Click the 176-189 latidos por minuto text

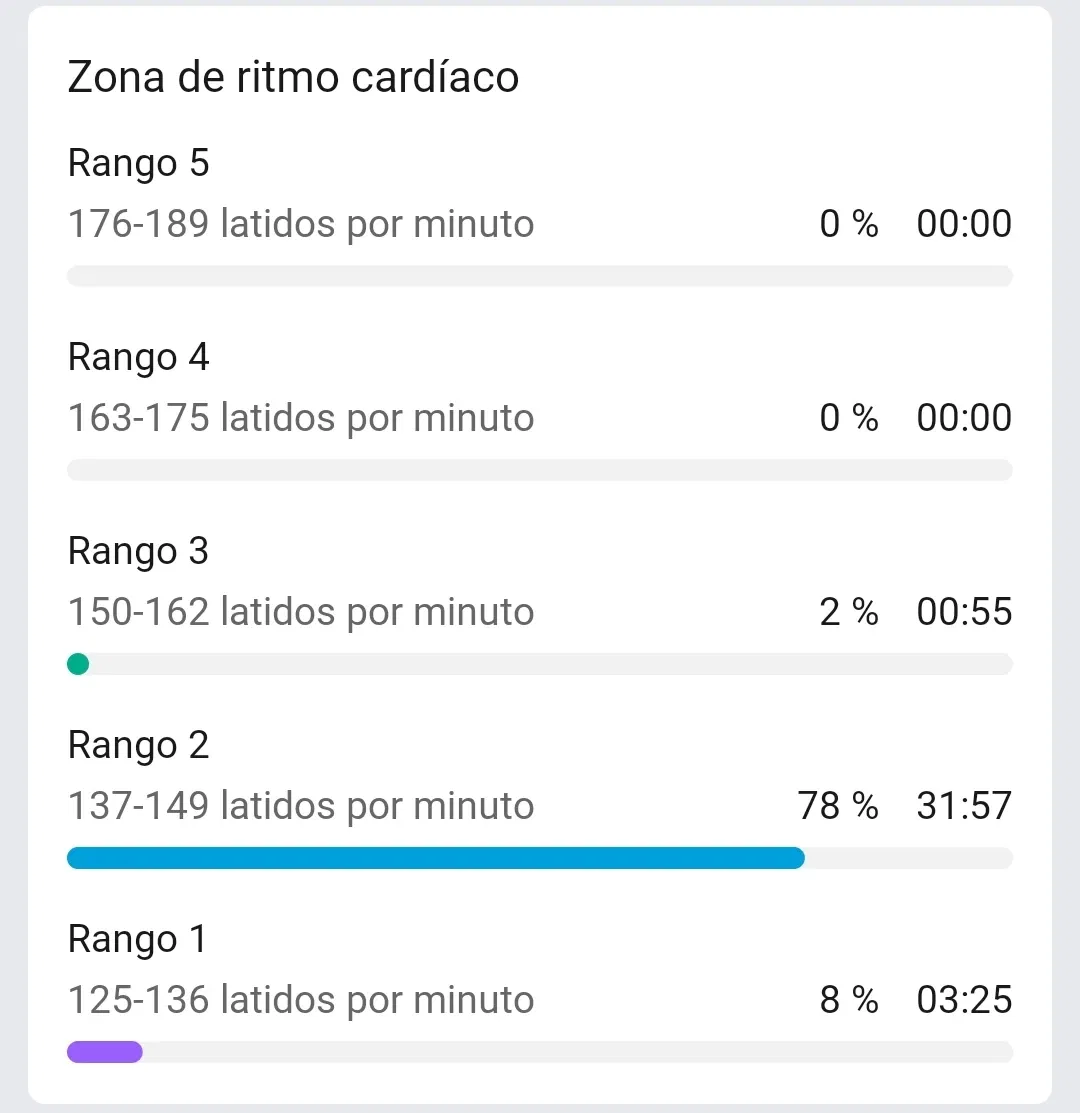[300, 224]
